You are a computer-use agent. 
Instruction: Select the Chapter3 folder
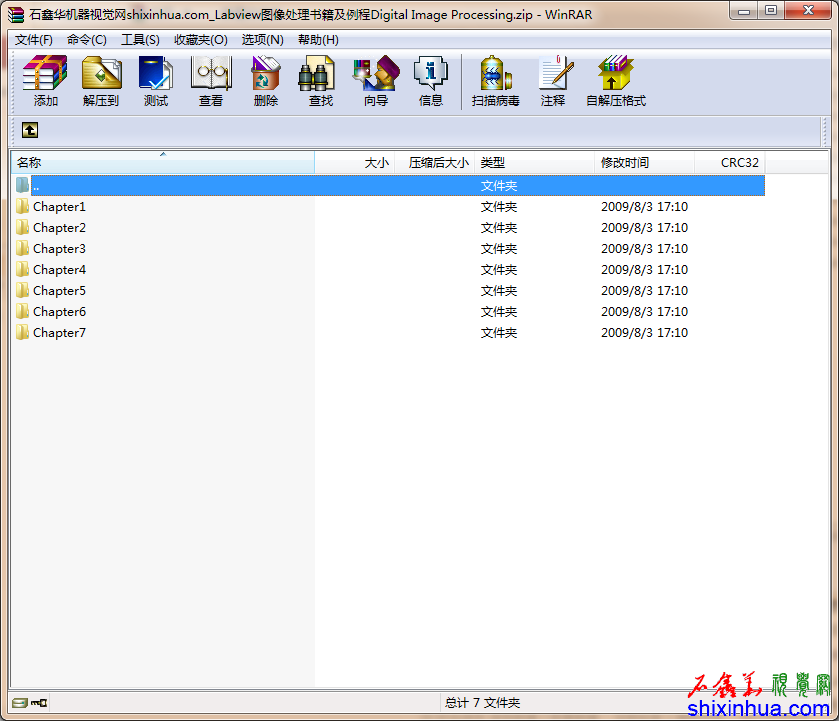point(59,249)
